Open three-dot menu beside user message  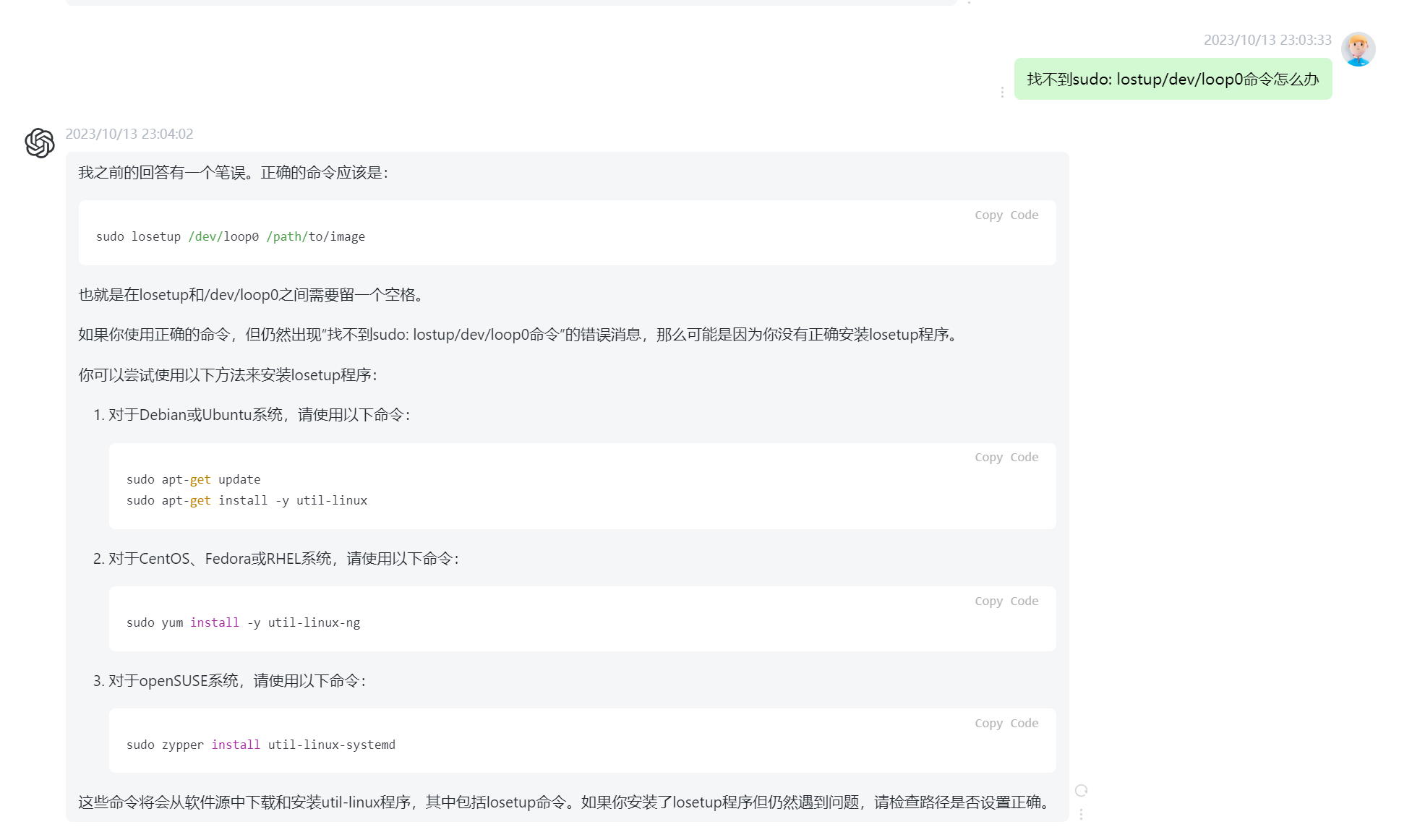1002,92
